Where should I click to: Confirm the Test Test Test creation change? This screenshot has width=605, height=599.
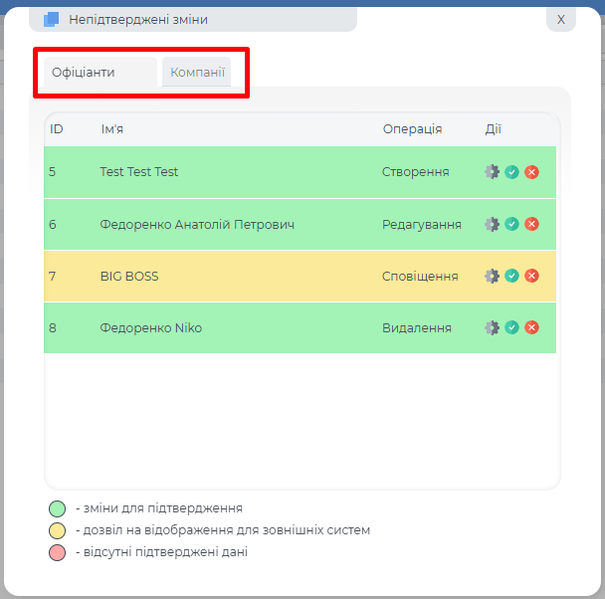tap(512, 172)
